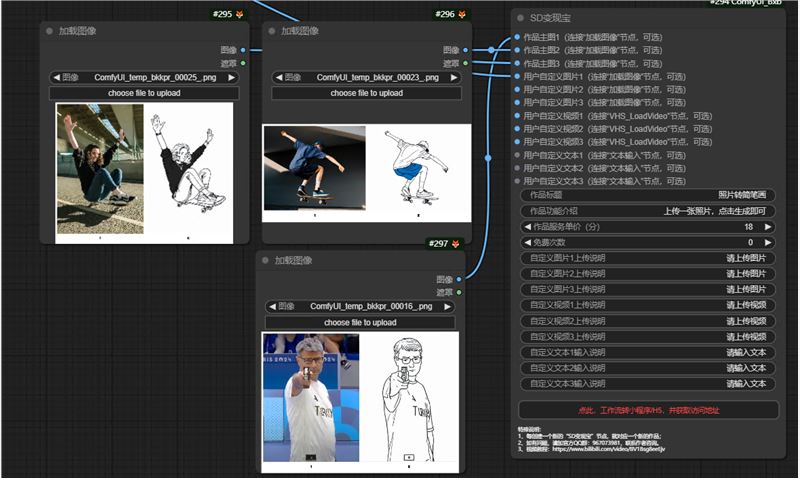Open the bilibili.com video tutorial link
Viewport: 800px width, 478px height.
pyautogui.click(x=609, y=449)
